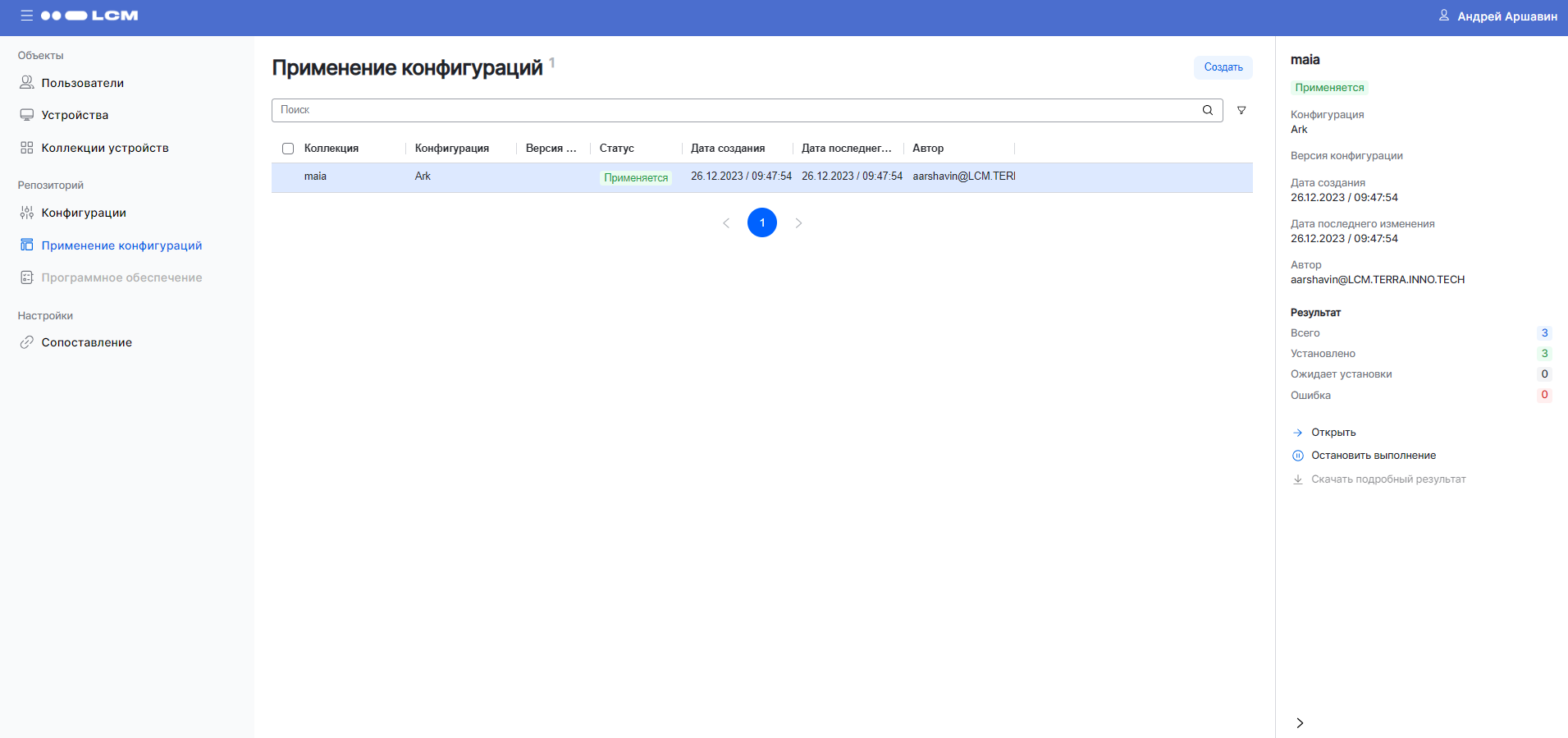Click the Поиск search field
1568x738 pixels.
734,110
